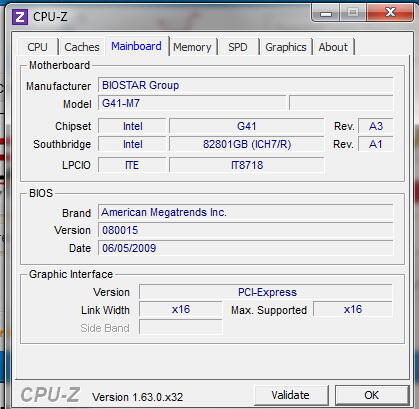Switch to the CPU tab

pos(38,47)
